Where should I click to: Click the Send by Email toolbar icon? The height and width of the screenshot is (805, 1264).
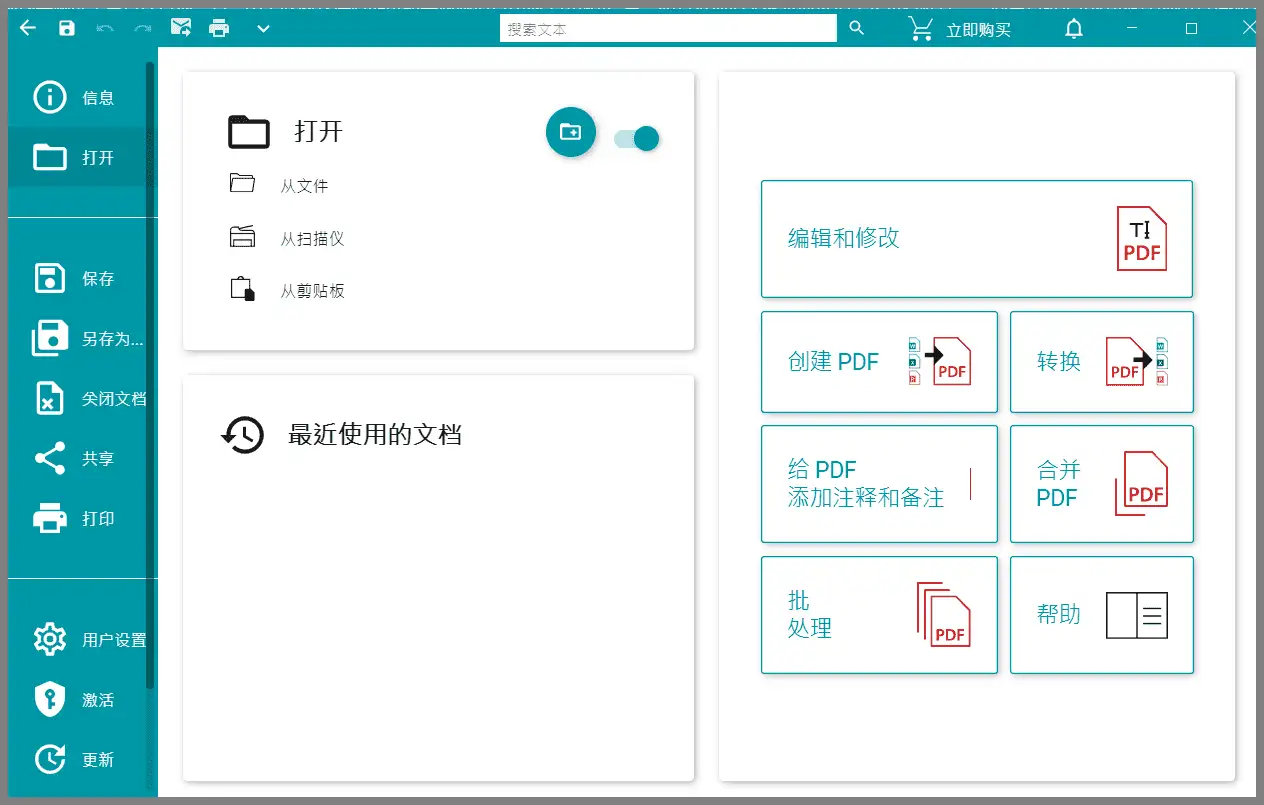click(x=181, y=27)
